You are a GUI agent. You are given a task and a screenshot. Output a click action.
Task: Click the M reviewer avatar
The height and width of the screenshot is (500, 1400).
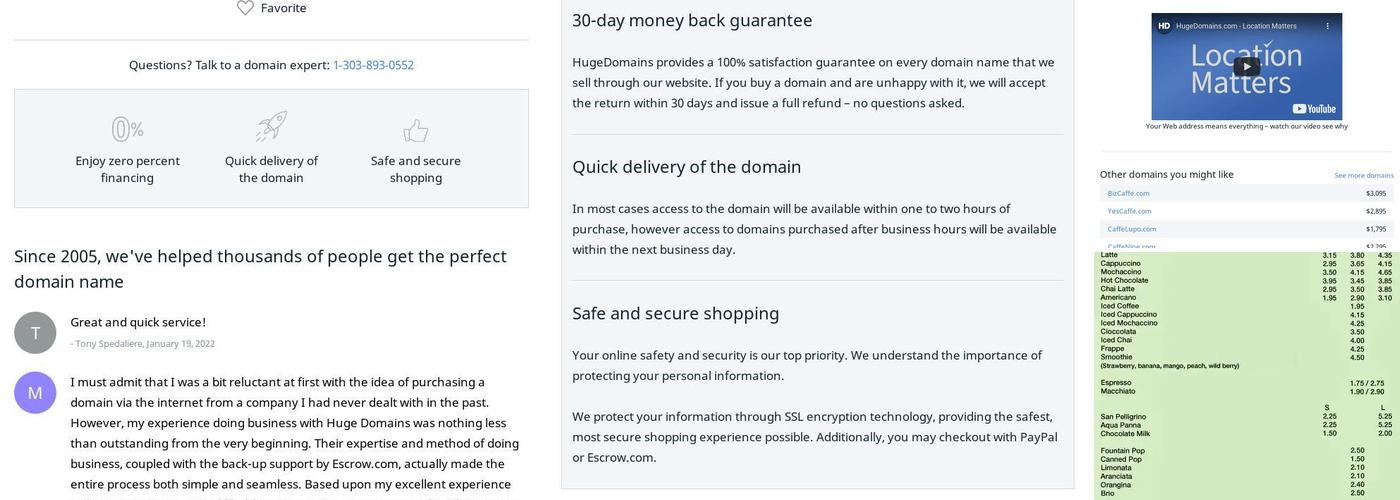[35, 393]
